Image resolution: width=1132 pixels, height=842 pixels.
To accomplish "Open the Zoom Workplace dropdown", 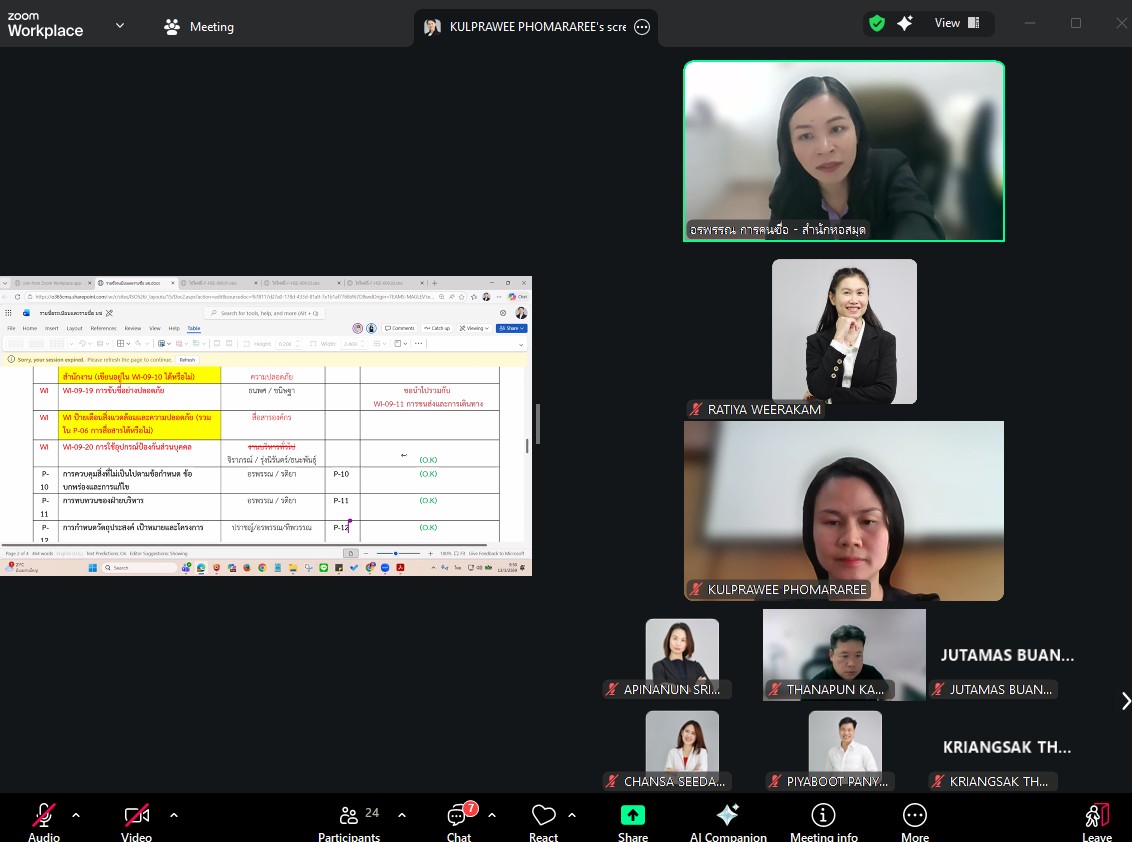I will click(120, 26).
